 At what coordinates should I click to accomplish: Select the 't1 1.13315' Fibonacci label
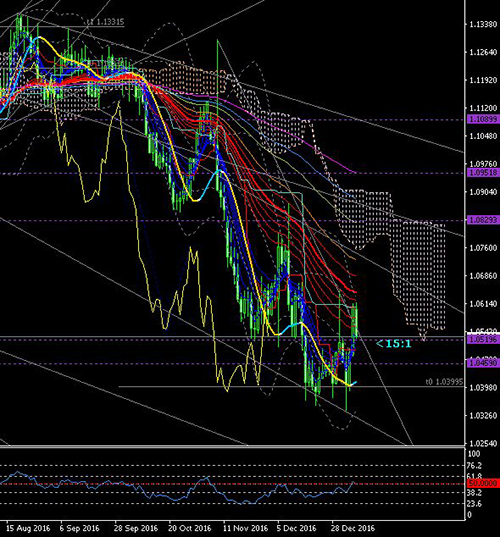[105, 22]
